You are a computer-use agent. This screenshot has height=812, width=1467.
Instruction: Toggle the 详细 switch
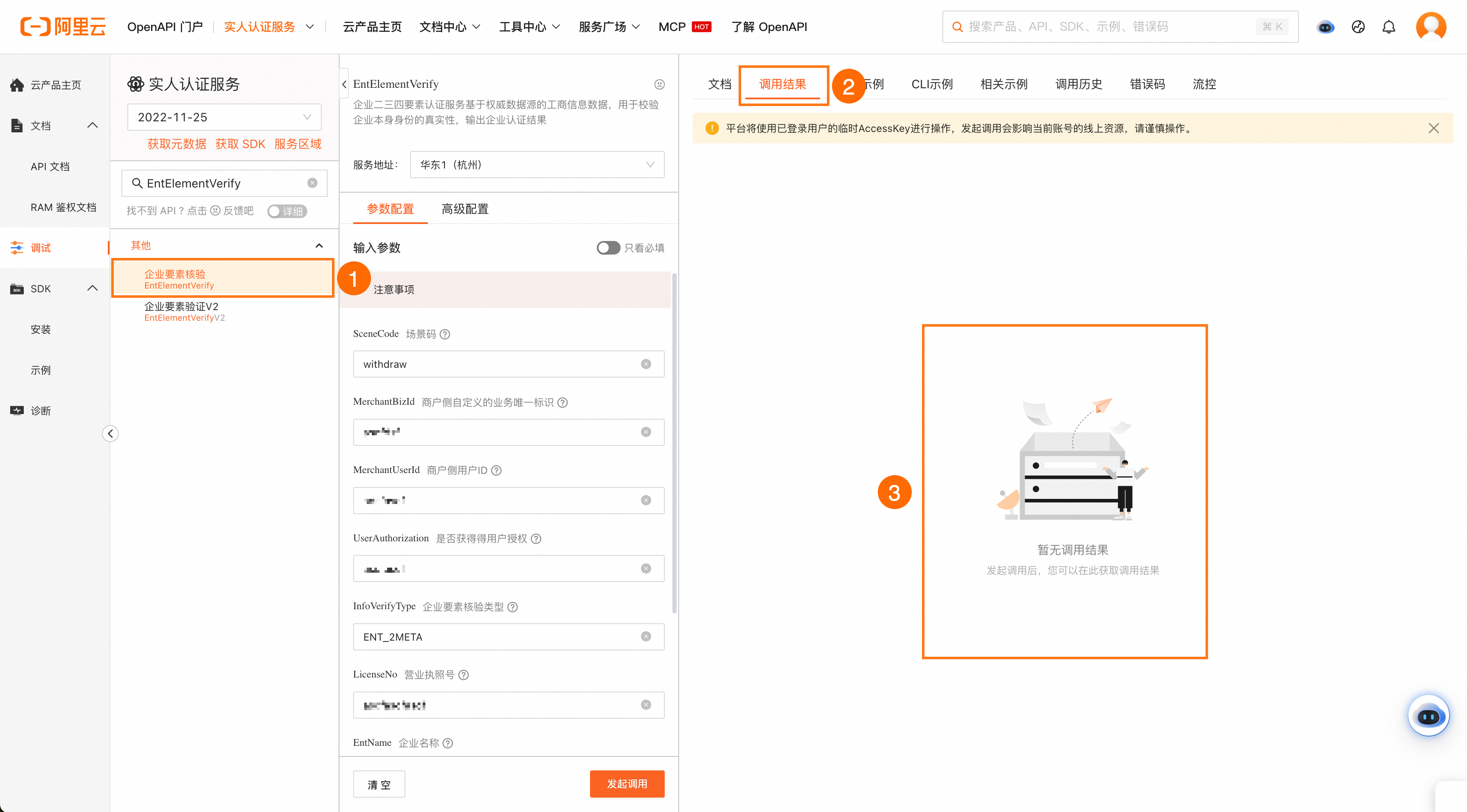[287, 211]
